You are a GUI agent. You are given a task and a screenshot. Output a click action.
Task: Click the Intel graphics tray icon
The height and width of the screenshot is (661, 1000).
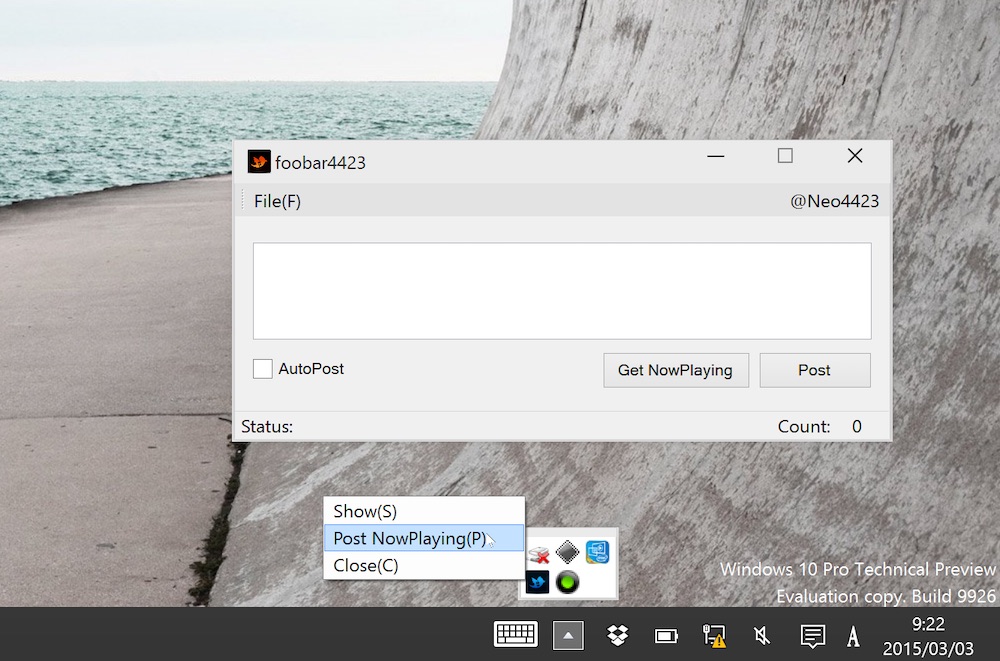(x=597, y=552)
